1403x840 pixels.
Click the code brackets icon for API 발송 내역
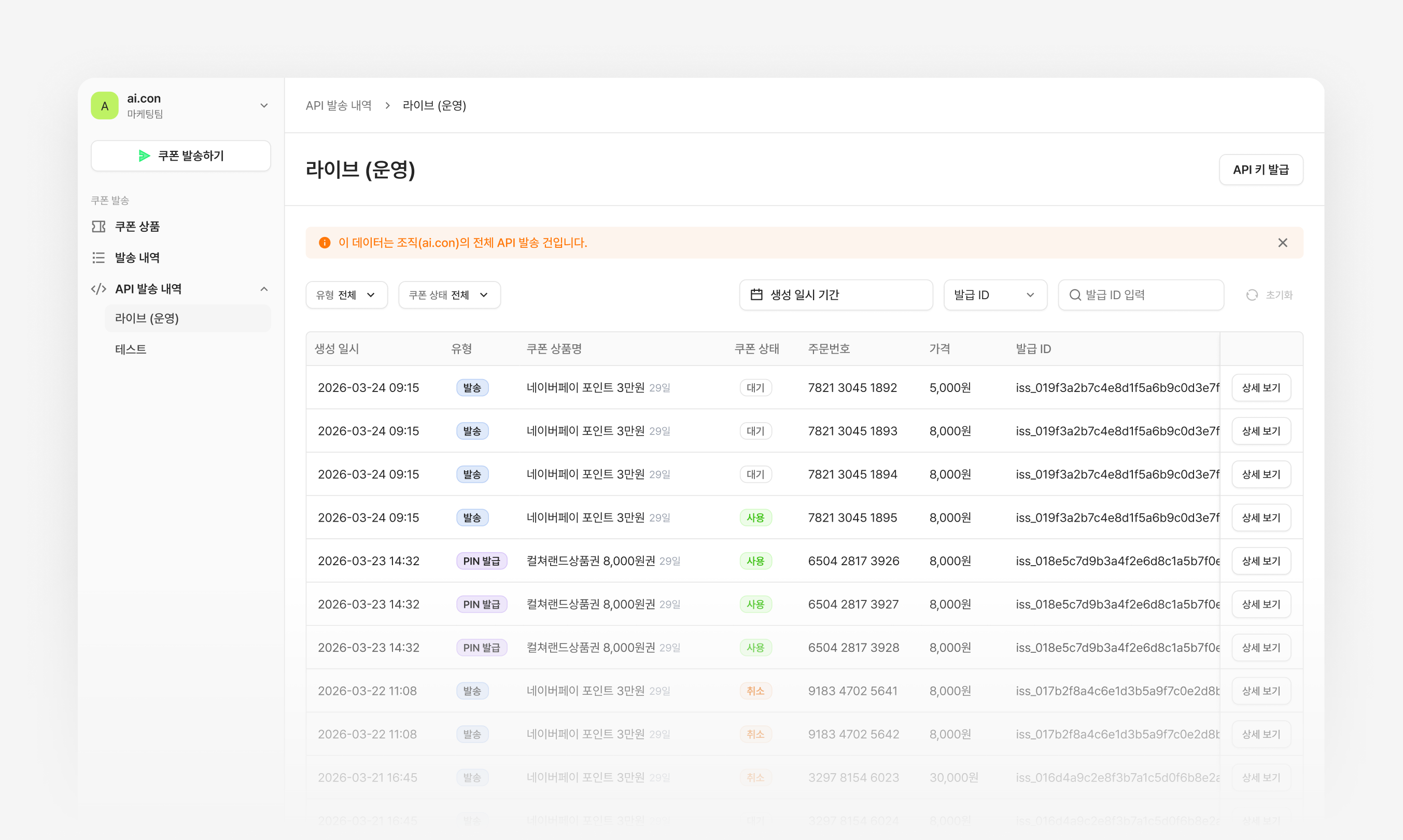point(99,289)
